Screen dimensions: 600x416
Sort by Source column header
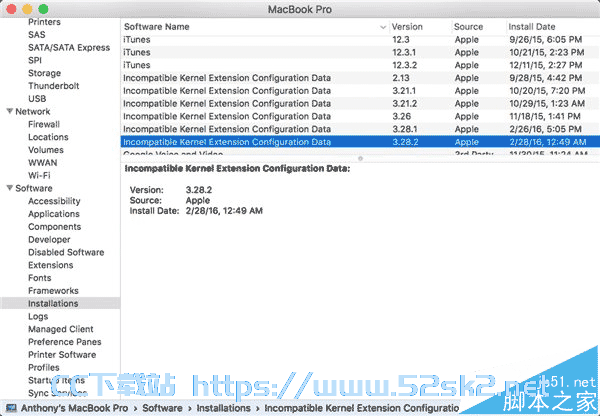coord(468,27)
